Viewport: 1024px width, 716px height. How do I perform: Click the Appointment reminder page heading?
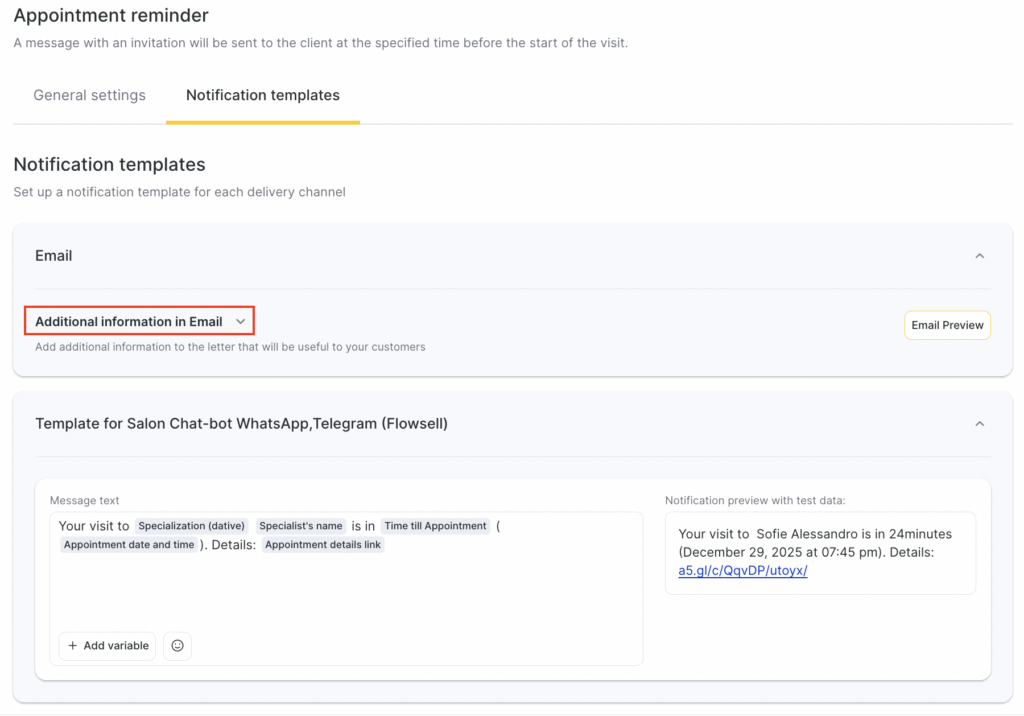pyautogui.click(x=111, y=16)
